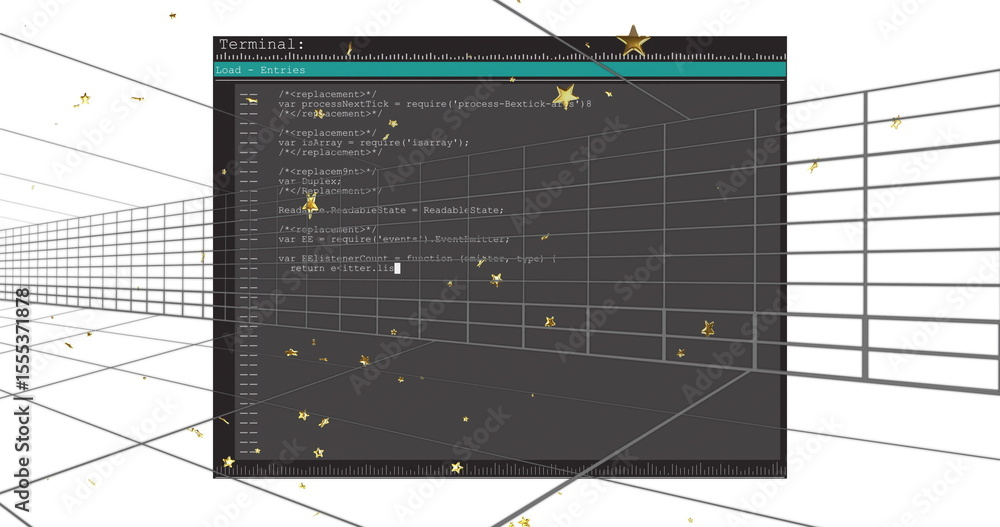Image resolution: width=1000 pixels, height=527 pixels.
Task: Click the line "var isArray = require('isarray');"
Action: (374, 143)
